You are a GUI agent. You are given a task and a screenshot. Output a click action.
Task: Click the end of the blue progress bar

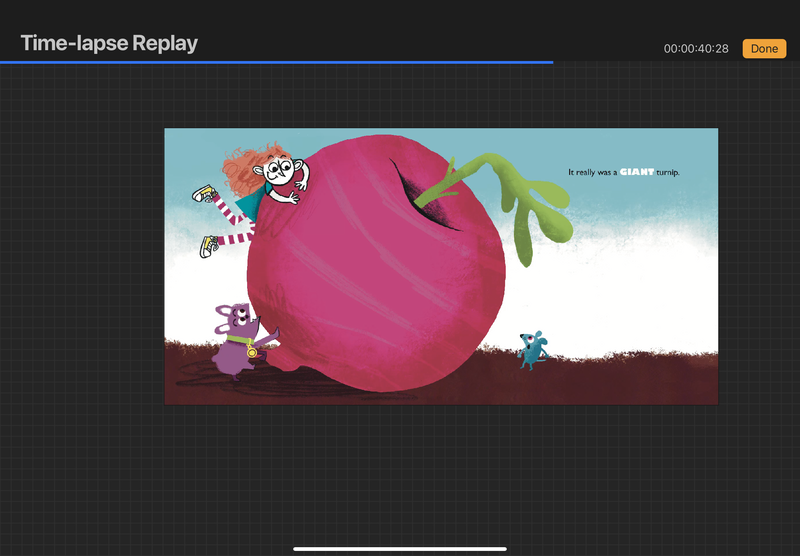(x=551, y=62)
